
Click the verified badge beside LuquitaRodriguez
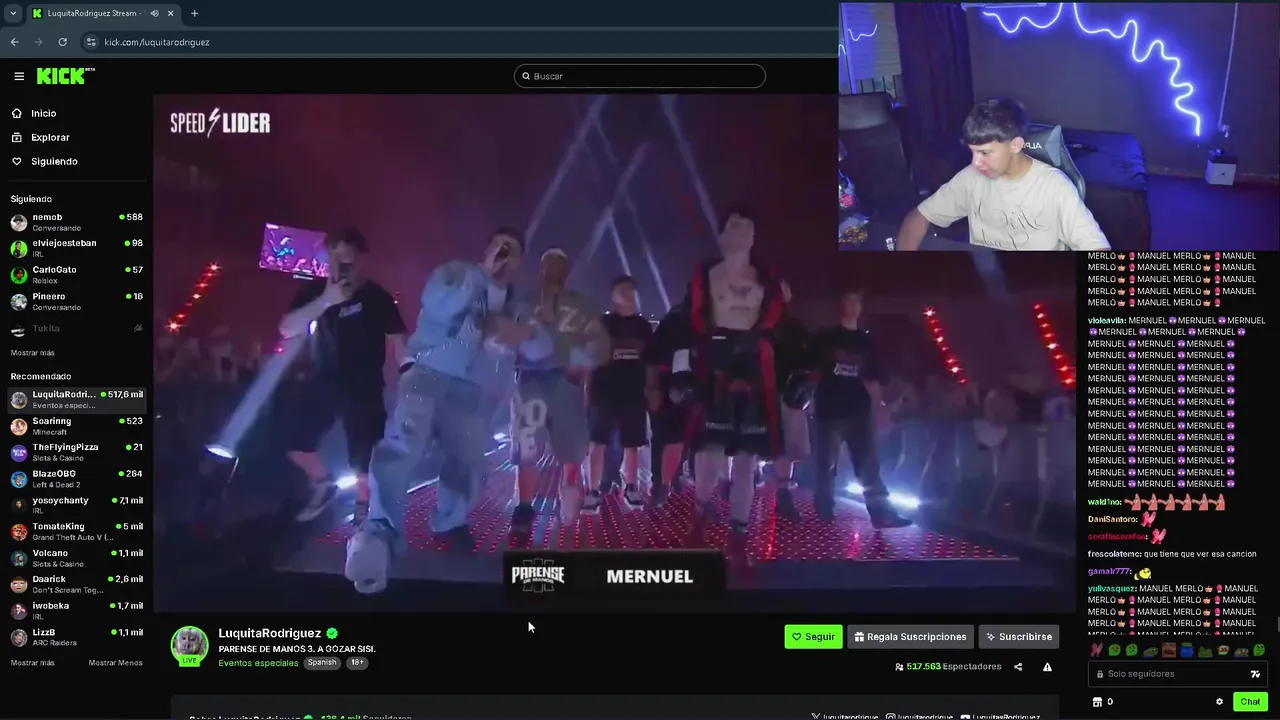pyautogui.click(x=332, y=633)
